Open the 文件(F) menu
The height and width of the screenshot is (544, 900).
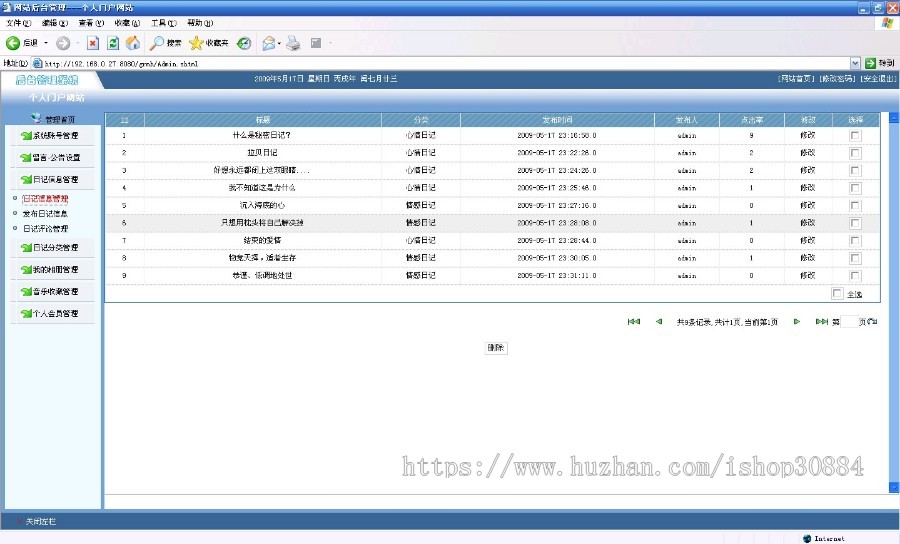click(18, 23)
